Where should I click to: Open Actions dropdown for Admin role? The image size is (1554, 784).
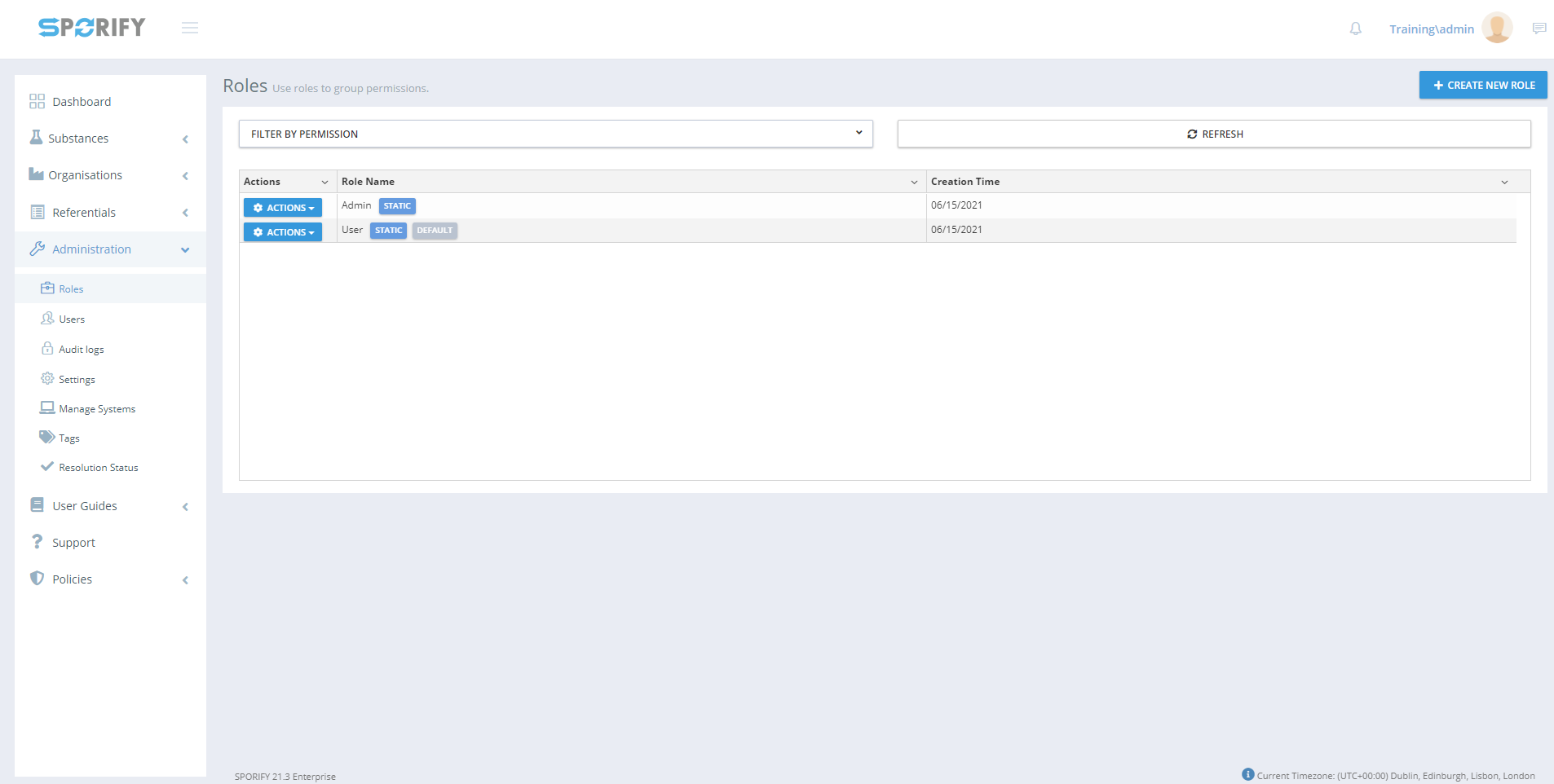pos(283,208)
